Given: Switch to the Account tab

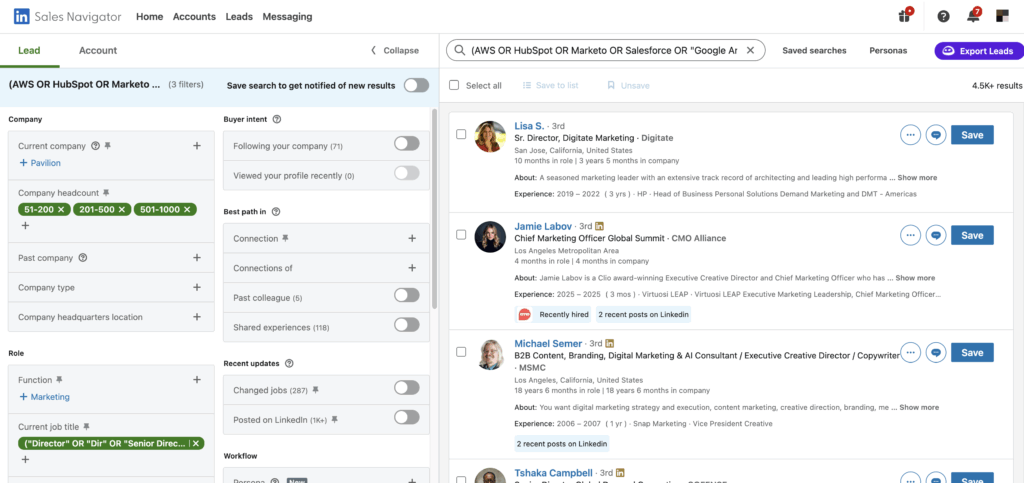Looking at the screenshot, I should (98, 50).
